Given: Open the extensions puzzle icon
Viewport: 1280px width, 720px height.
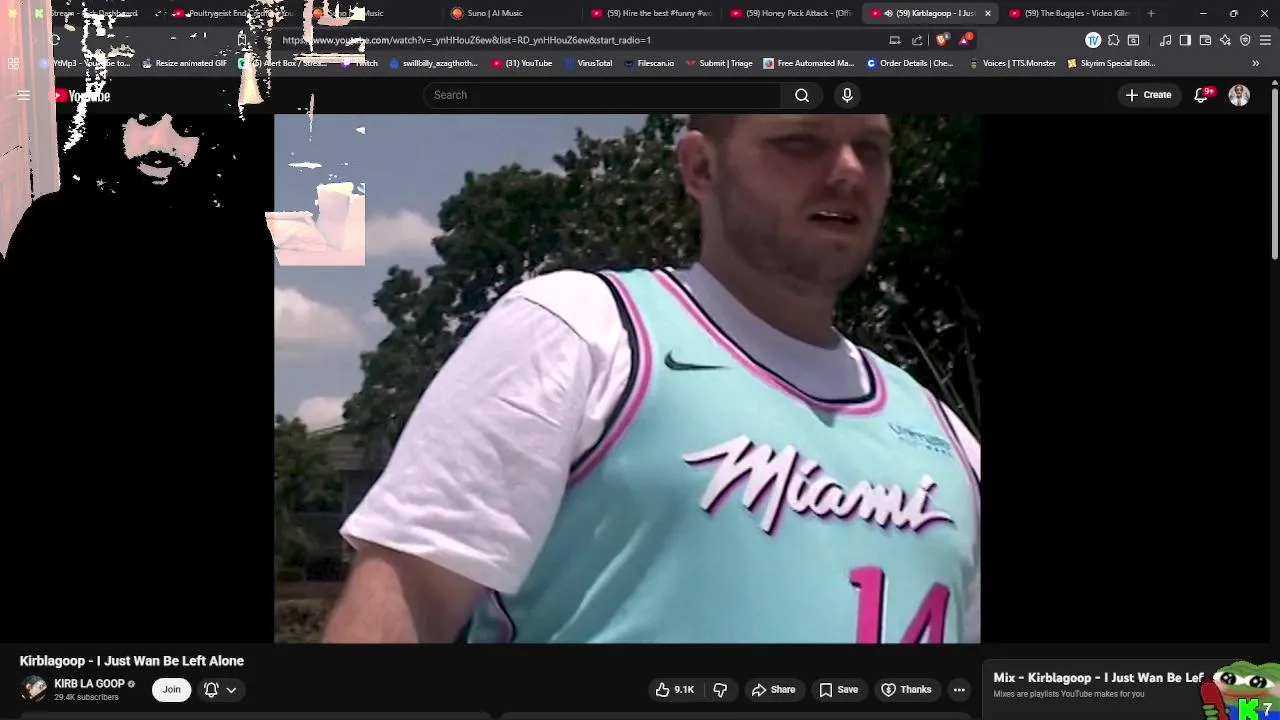Looking at the screenshot, I should point(1113,40).
